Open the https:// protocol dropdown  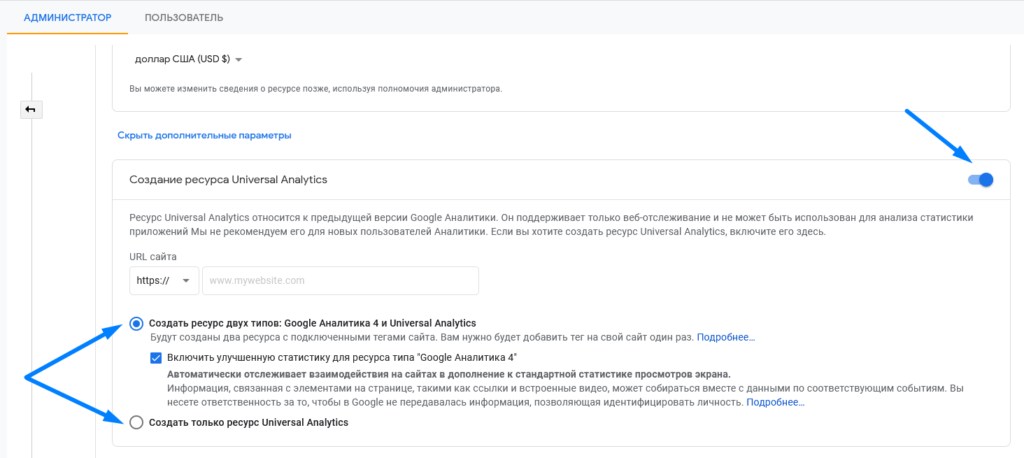pyautogui.click(x=163, y=280)
